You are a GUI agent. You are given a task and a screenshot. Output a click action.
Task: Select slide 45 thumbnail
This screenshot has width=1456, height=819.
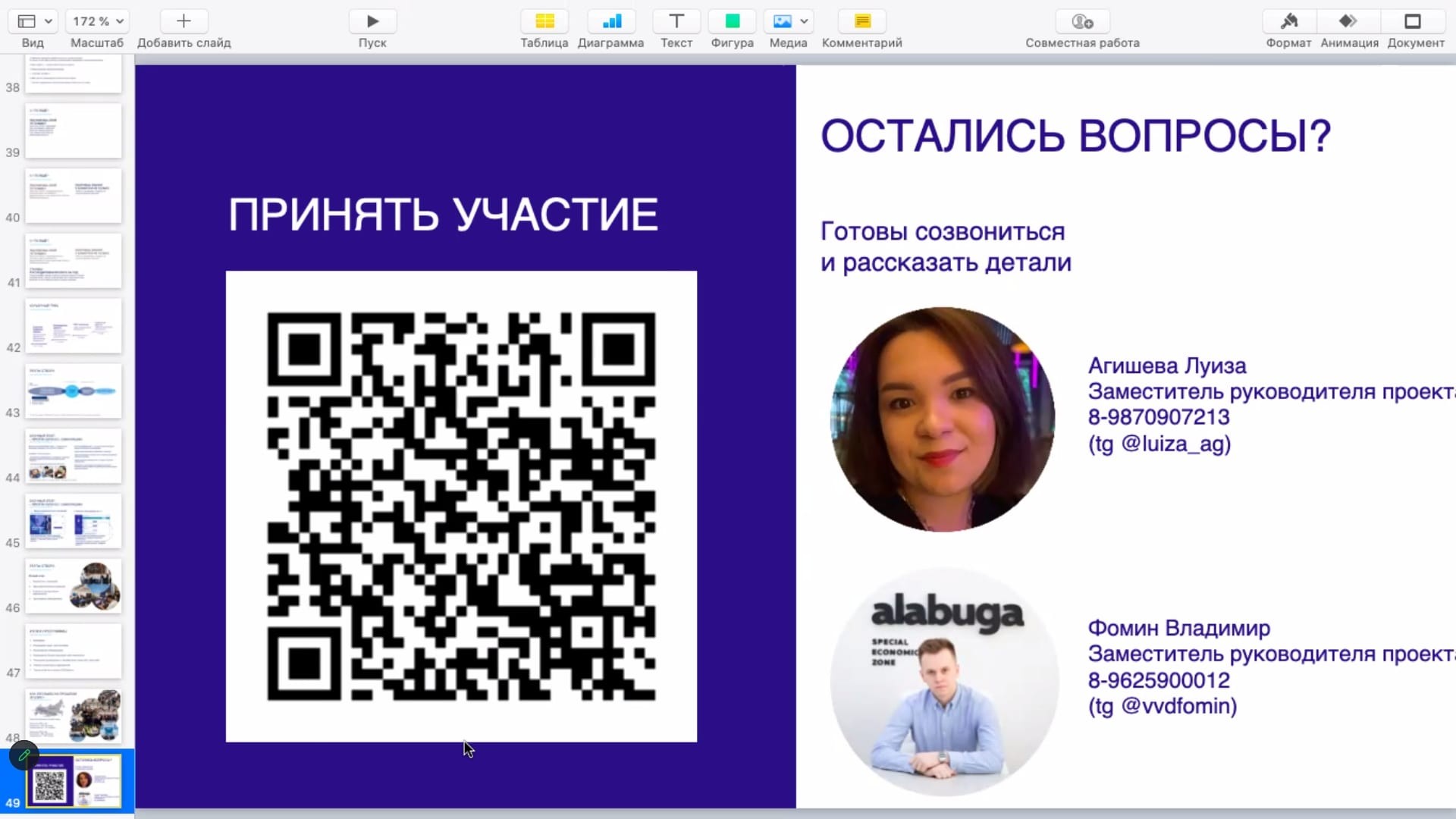tap(74, 521)
